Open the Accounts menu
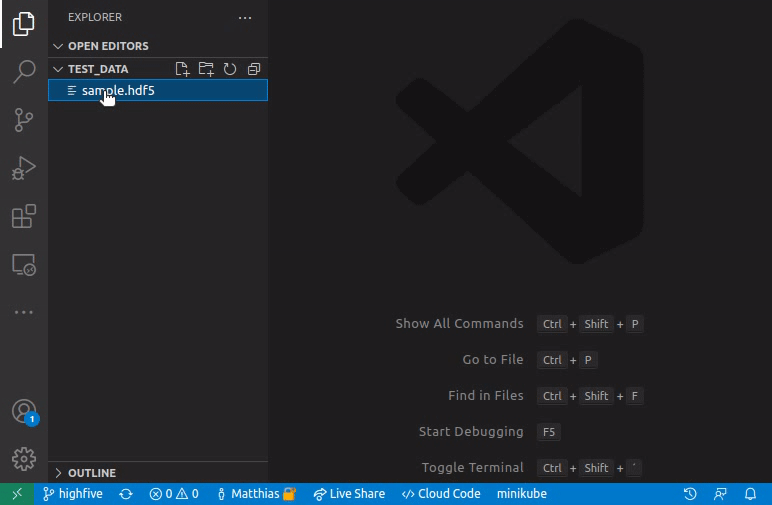The height and width of the screenshot is (505, 772). tap(24, 411)
